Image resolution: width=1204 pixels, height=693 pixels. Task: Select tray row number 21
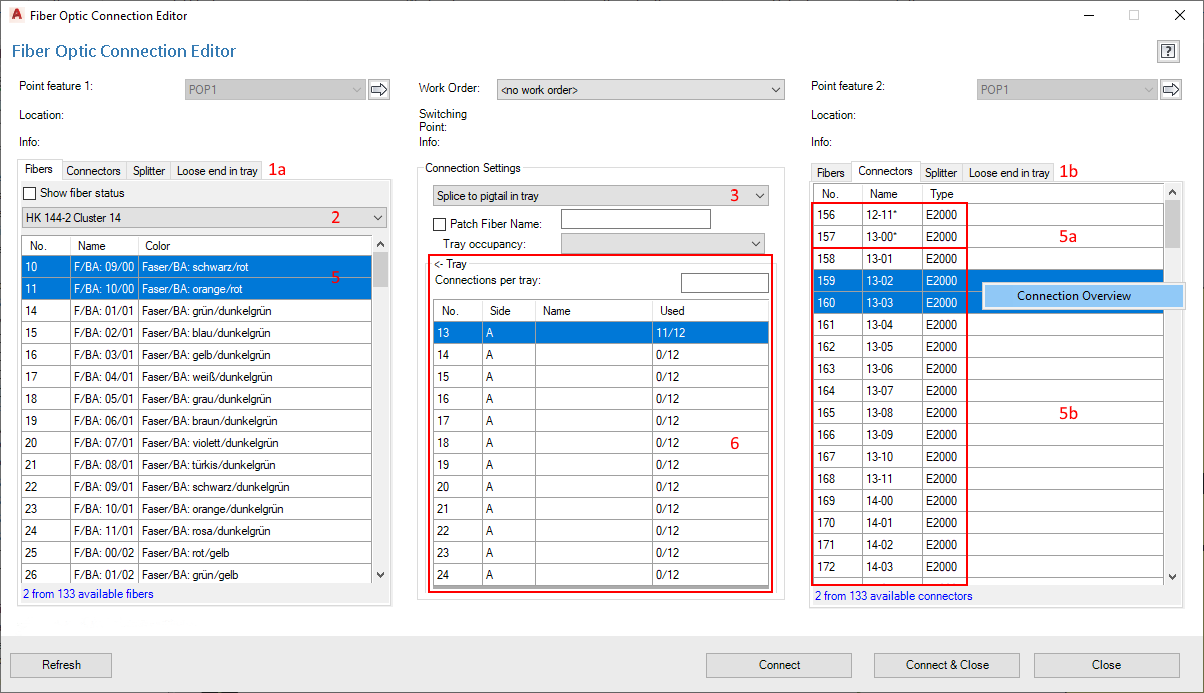tap(601, 509)
